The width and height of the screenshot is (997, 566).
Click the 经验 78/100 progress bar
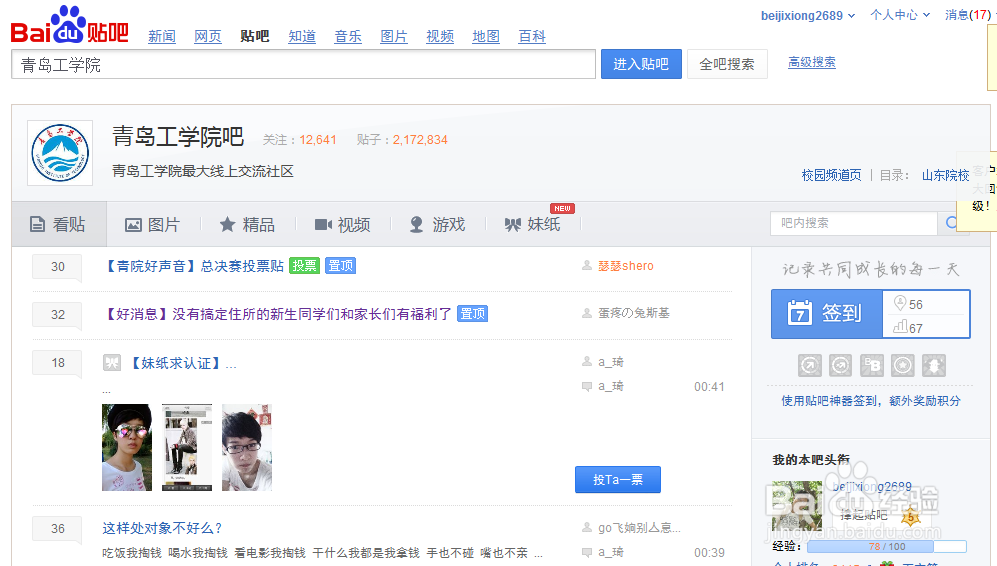click(886, 546)
